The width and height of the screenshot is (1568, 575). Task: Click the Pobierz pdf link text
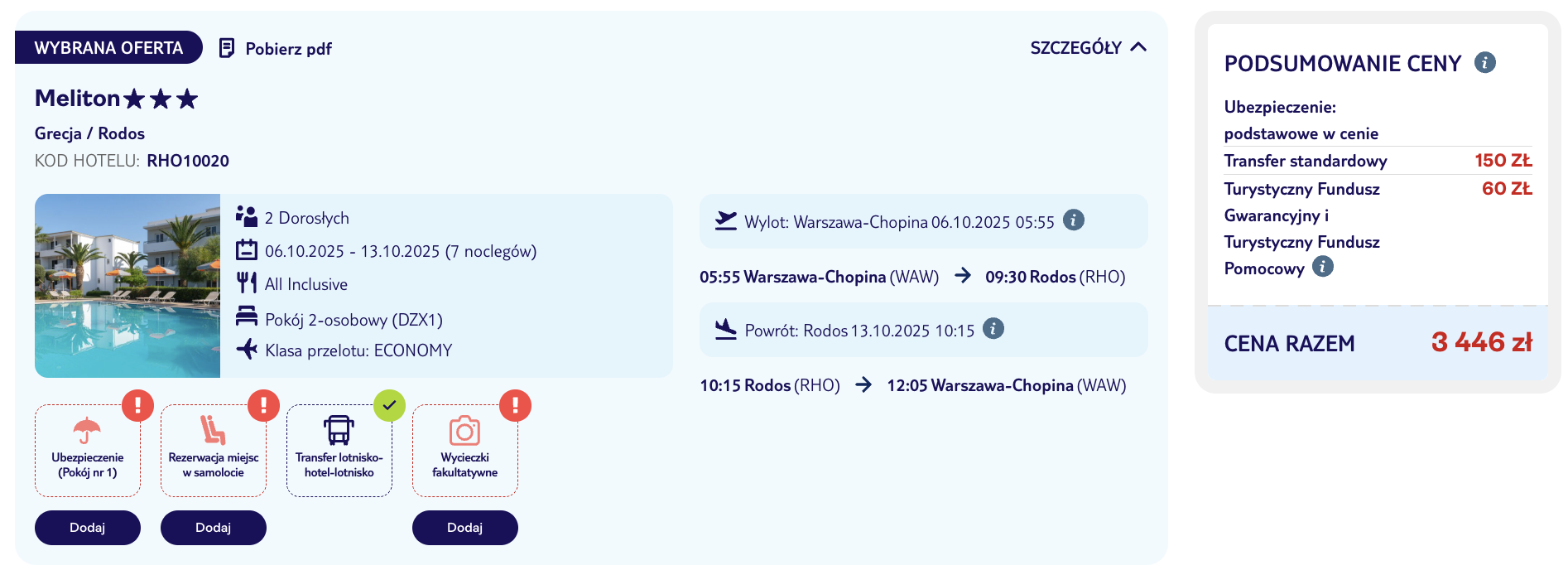click(x=288, y=49)
